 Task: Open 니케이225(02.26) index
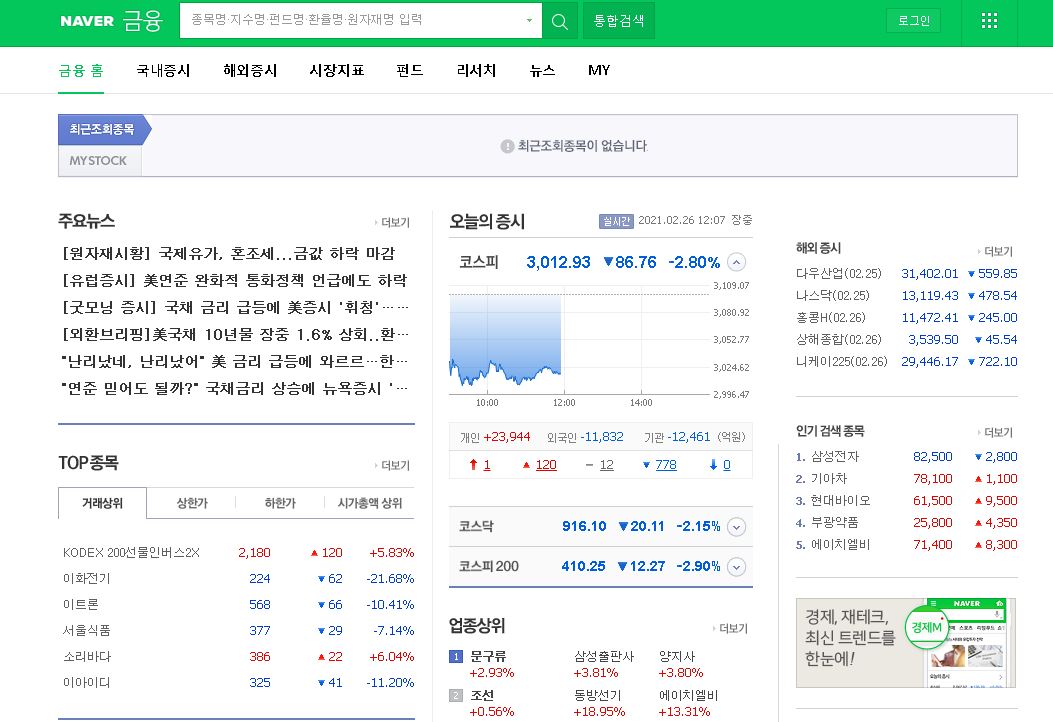(x=841, y=361)
